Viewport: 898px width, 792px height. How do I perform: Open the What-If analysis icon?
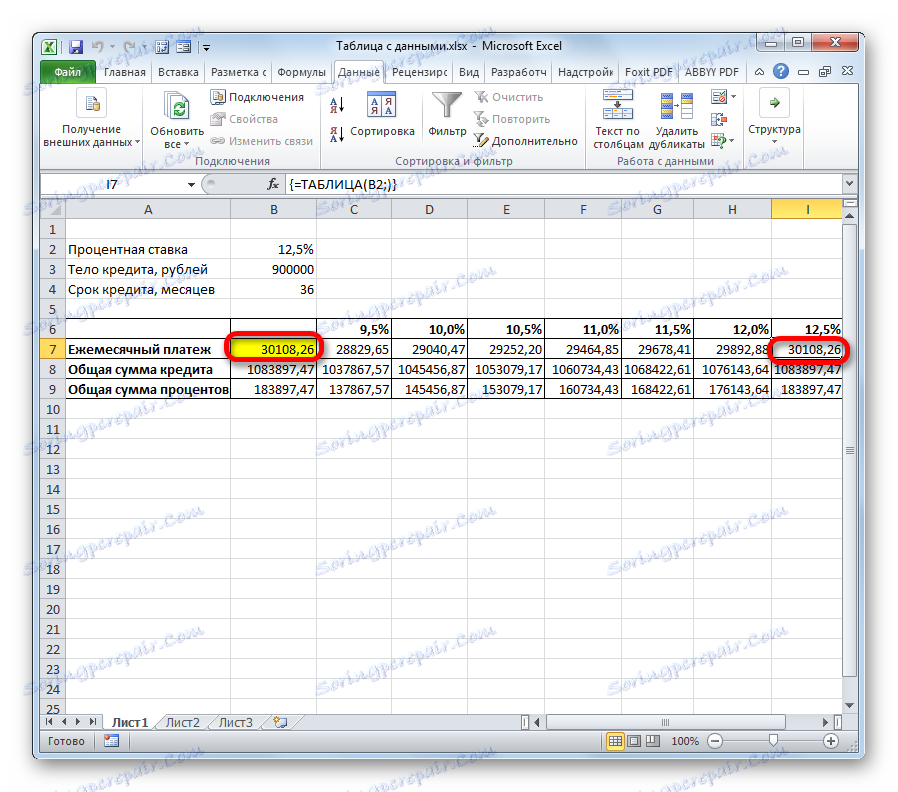(x=719, y=140)
